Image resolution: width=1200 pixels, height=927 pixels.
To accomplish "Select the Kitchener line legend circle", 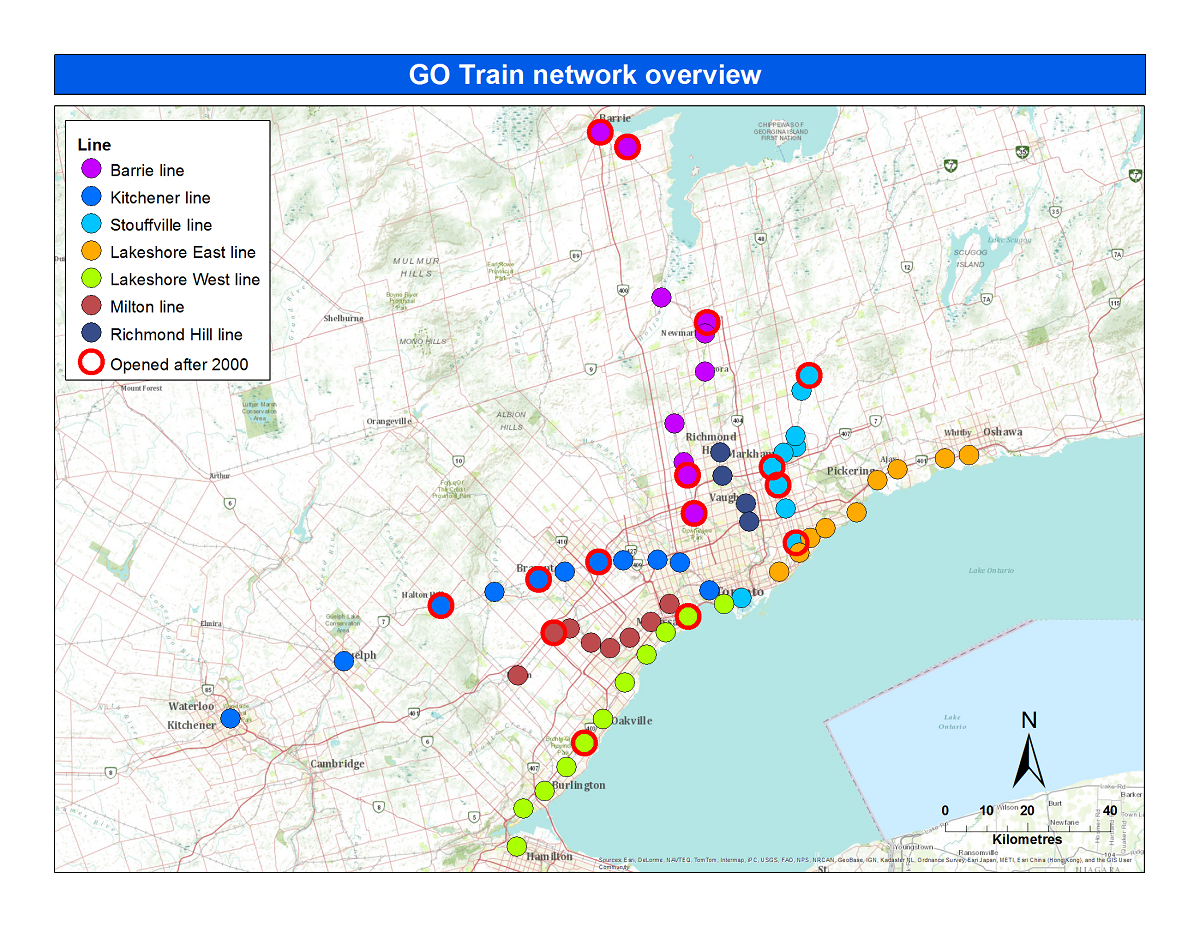I will (x=90, y=197).
